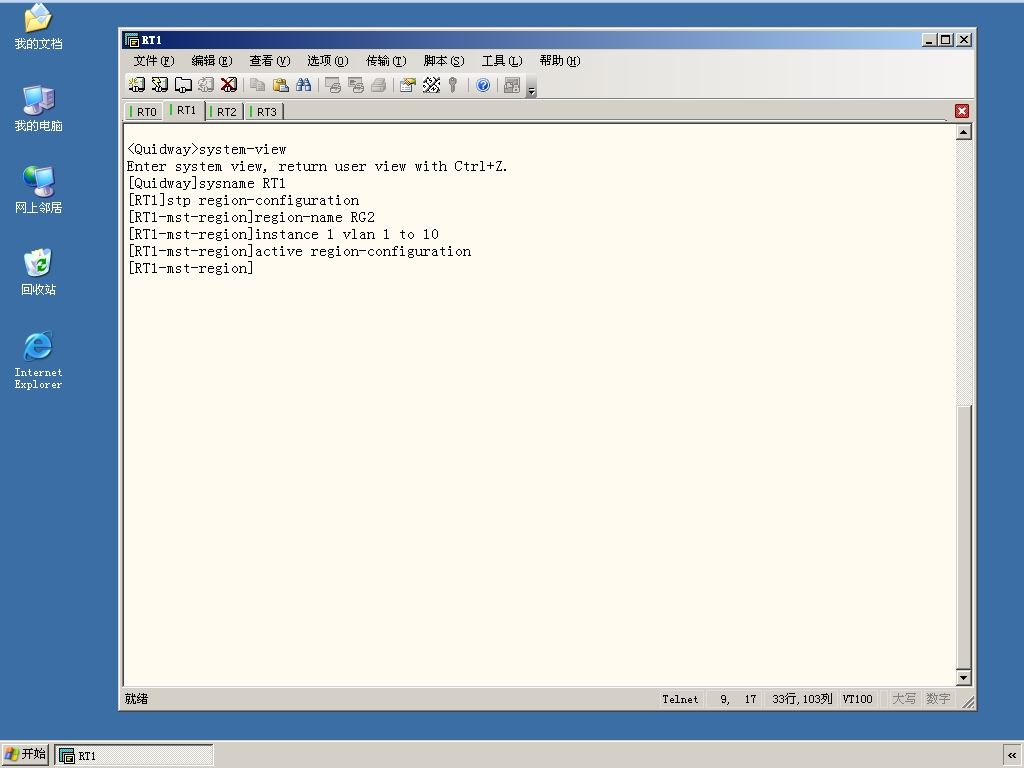Click the terminal scrollbar up arrow

(963, 132)
